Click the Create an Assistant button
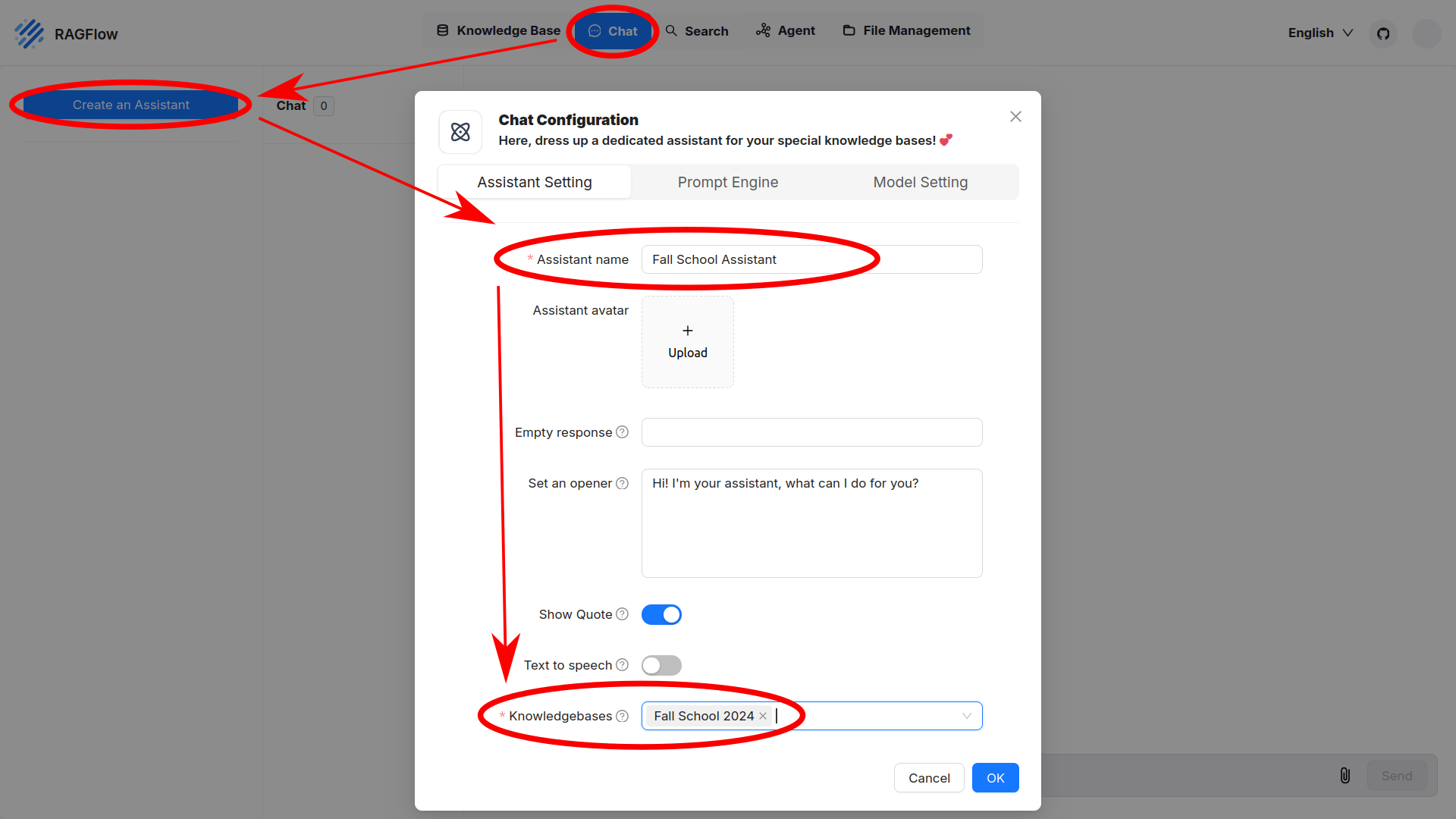This screenshot has height=819, width=1456. [130, 105]
